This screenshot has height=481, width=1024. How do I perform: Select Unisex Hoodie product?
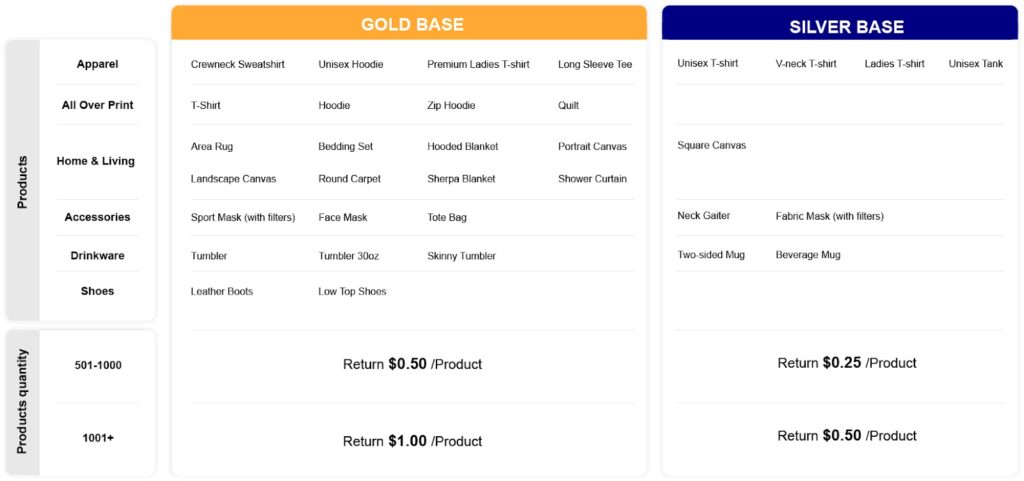click(x=351, y=65)
